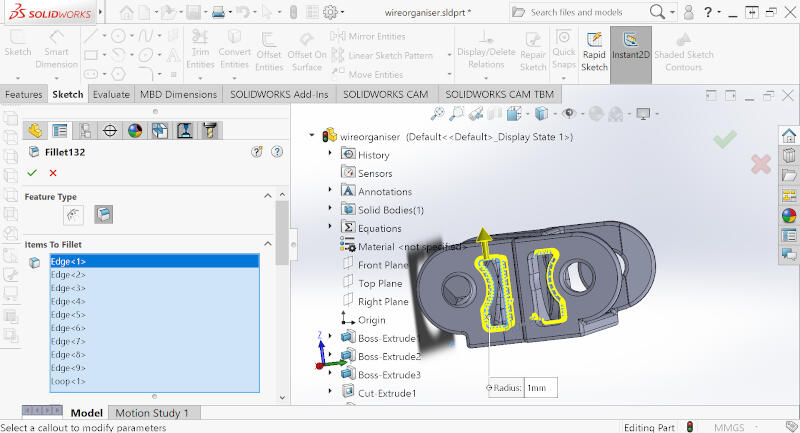
Task: Open Appearances color ball in task pane
Action: click(789, 215)
